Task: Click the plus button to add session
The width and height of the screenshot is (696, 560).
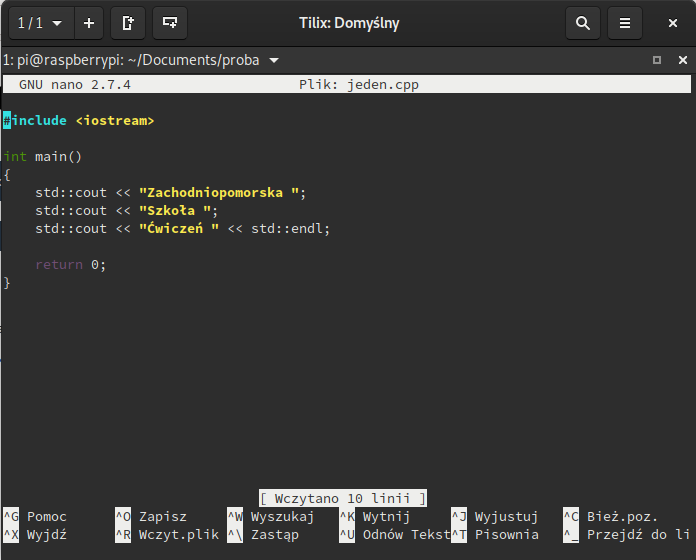Action: coord(89,23)
